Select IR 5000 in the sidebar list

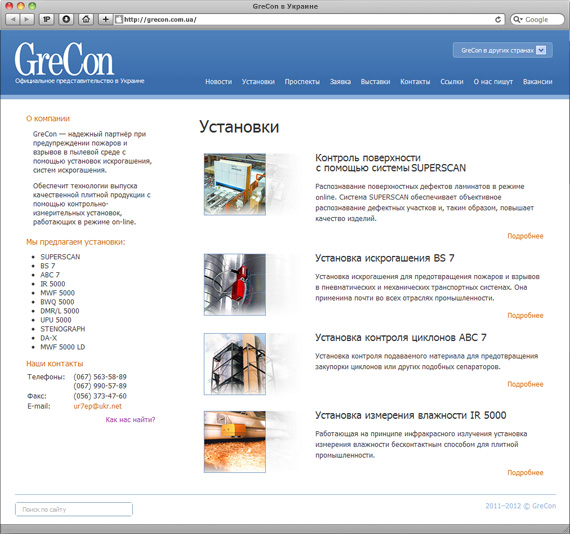tap(53, 284)
